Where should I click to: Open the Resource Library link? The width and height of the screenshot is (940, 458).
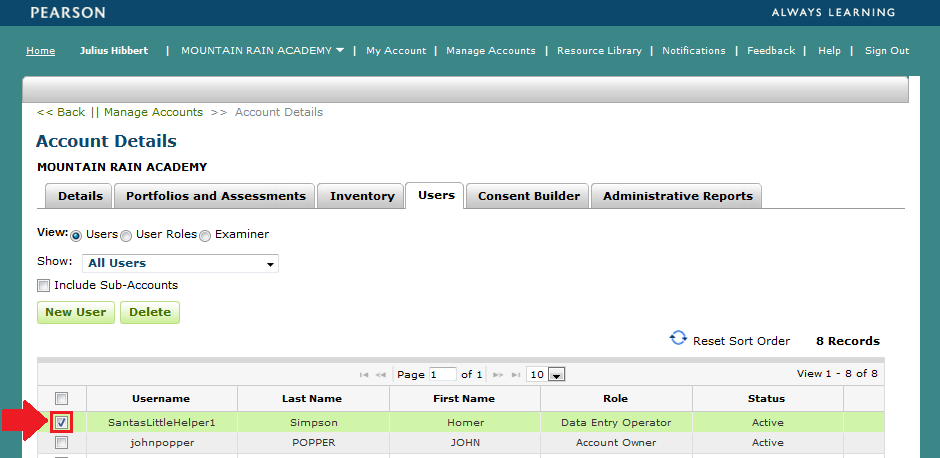(x=599, y=51)
